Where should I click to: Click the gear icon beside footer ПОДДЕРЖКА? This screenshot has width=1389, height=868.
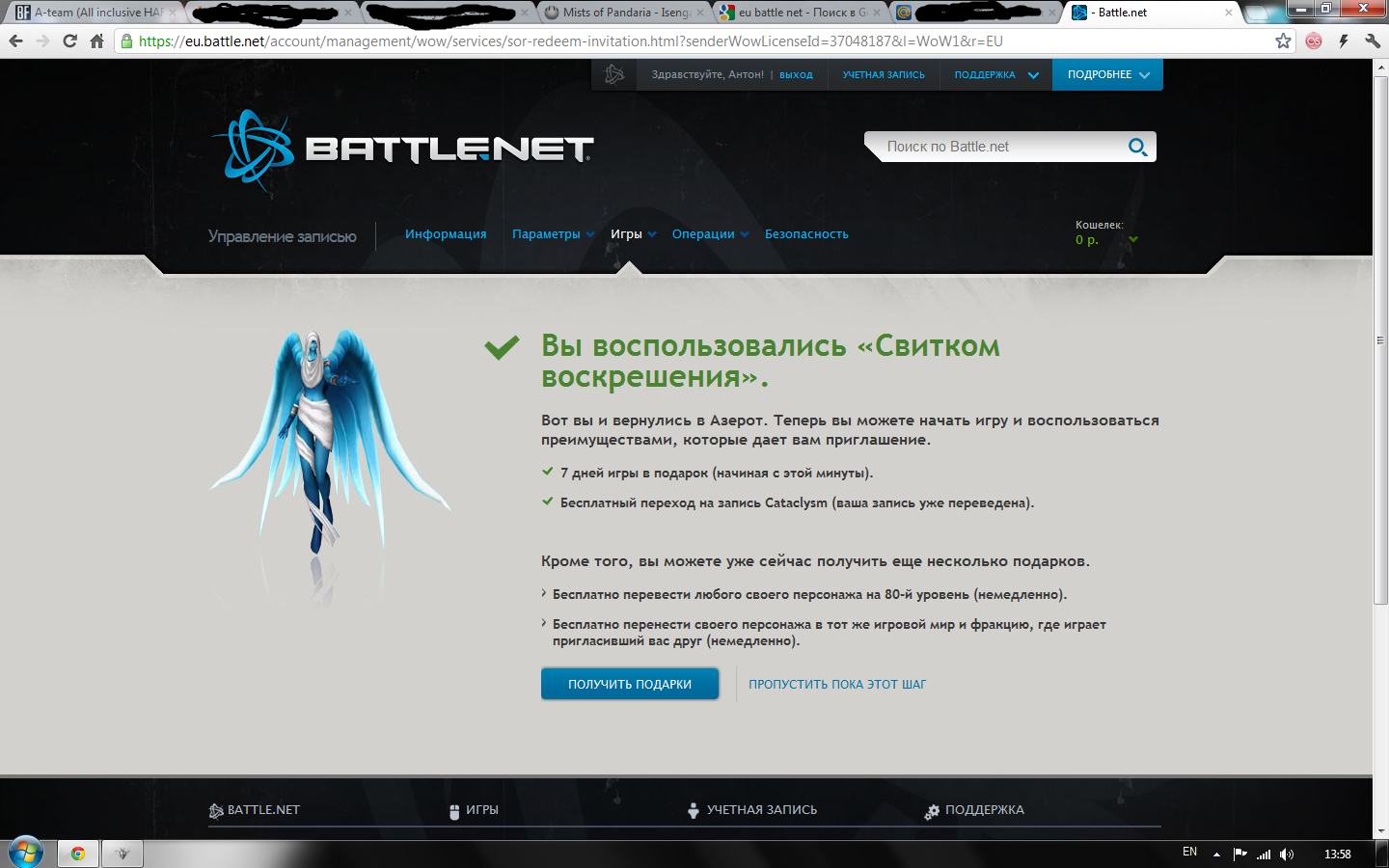click(932, 811)
